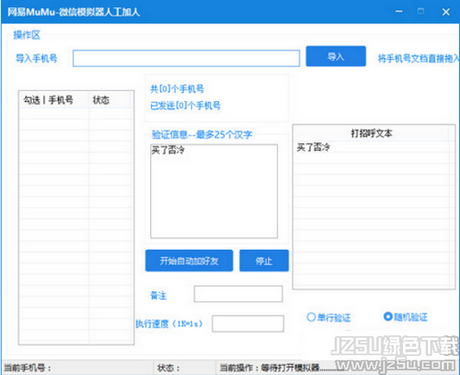
Task: Click the first empty row in phone list
Action: [x=76, y=114]
